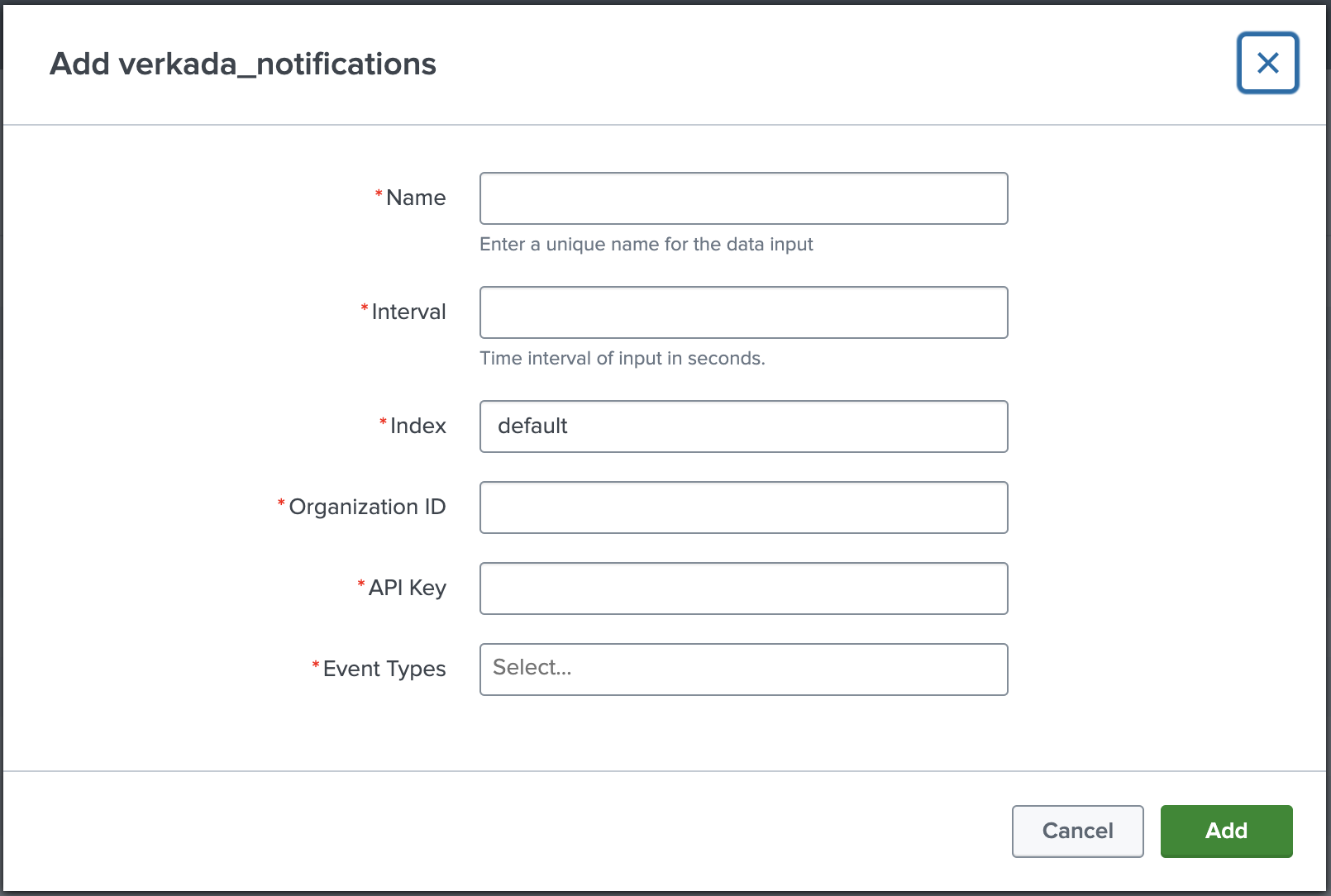Click the 'Enter a unique name' help text

(x=646, y=245)
